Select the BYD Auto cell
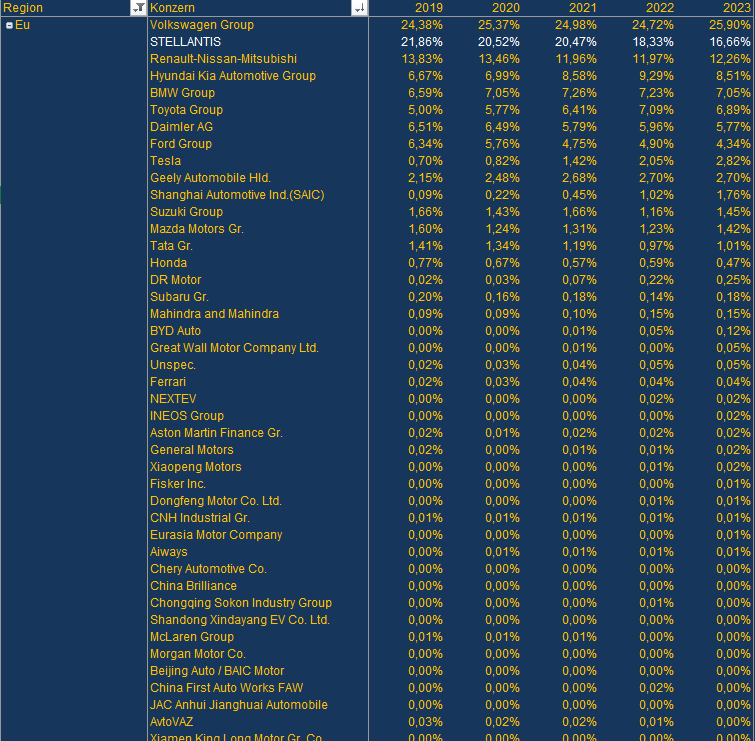The image size is (755, 741). (x=175, y=331)
